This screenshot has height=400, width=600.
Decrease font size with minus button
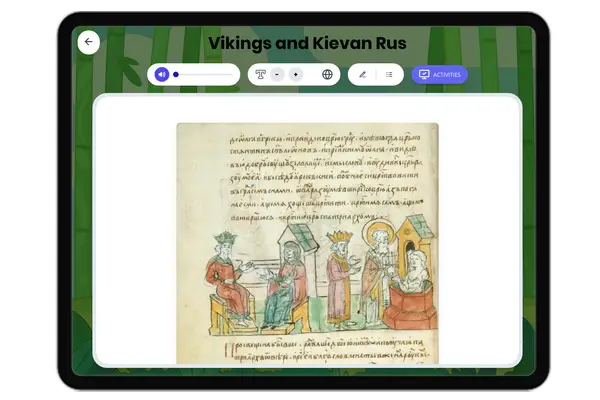coord(277,74)
